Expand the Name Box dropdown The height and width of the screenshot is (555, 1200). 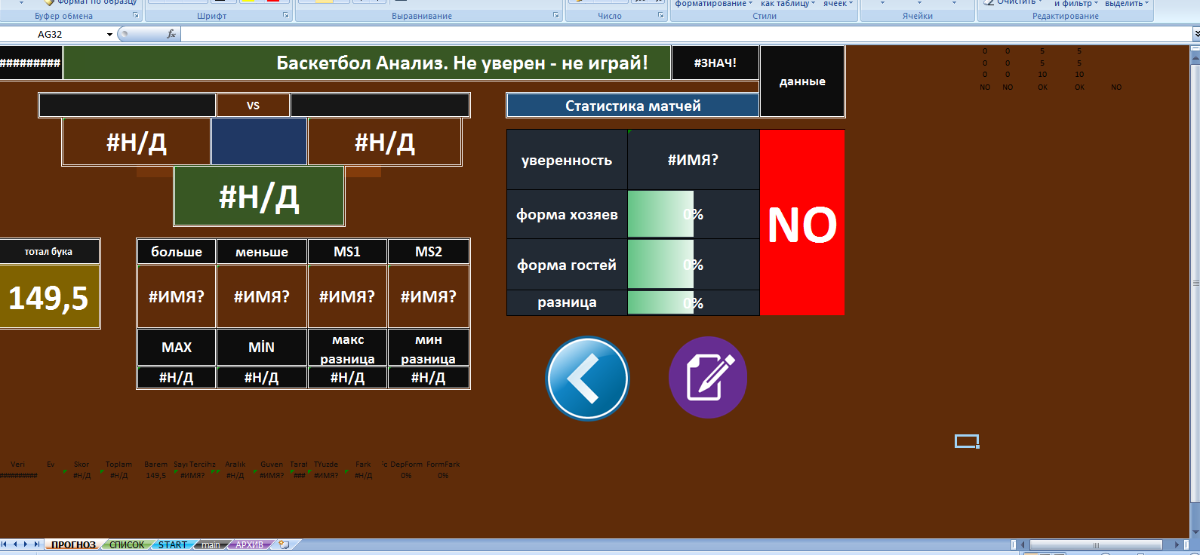click(x=110, y=34)
